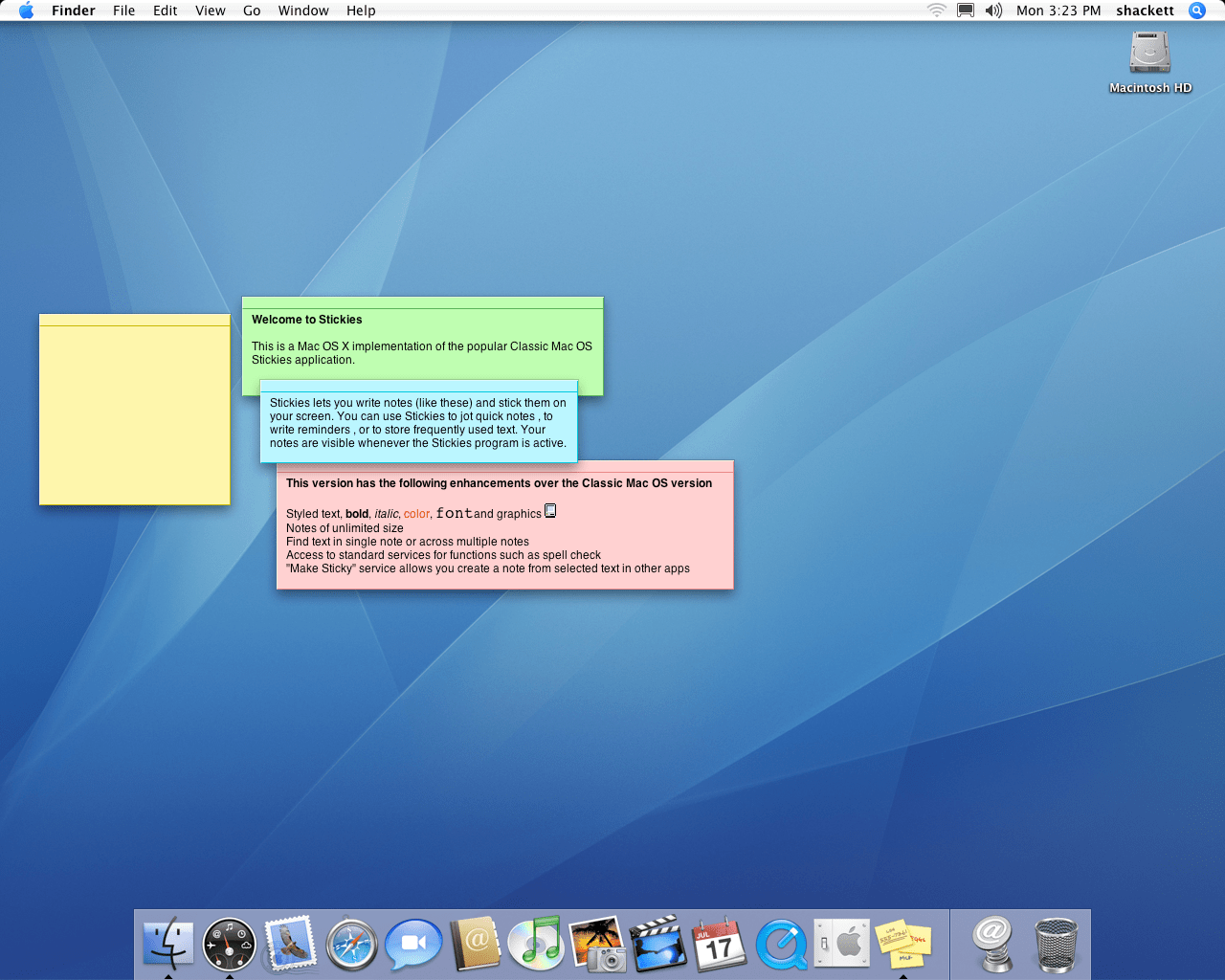This screenshot has width=1225, height=980.
Task: Open the Trash in the Dock
Action: (x=1056, y=944)
